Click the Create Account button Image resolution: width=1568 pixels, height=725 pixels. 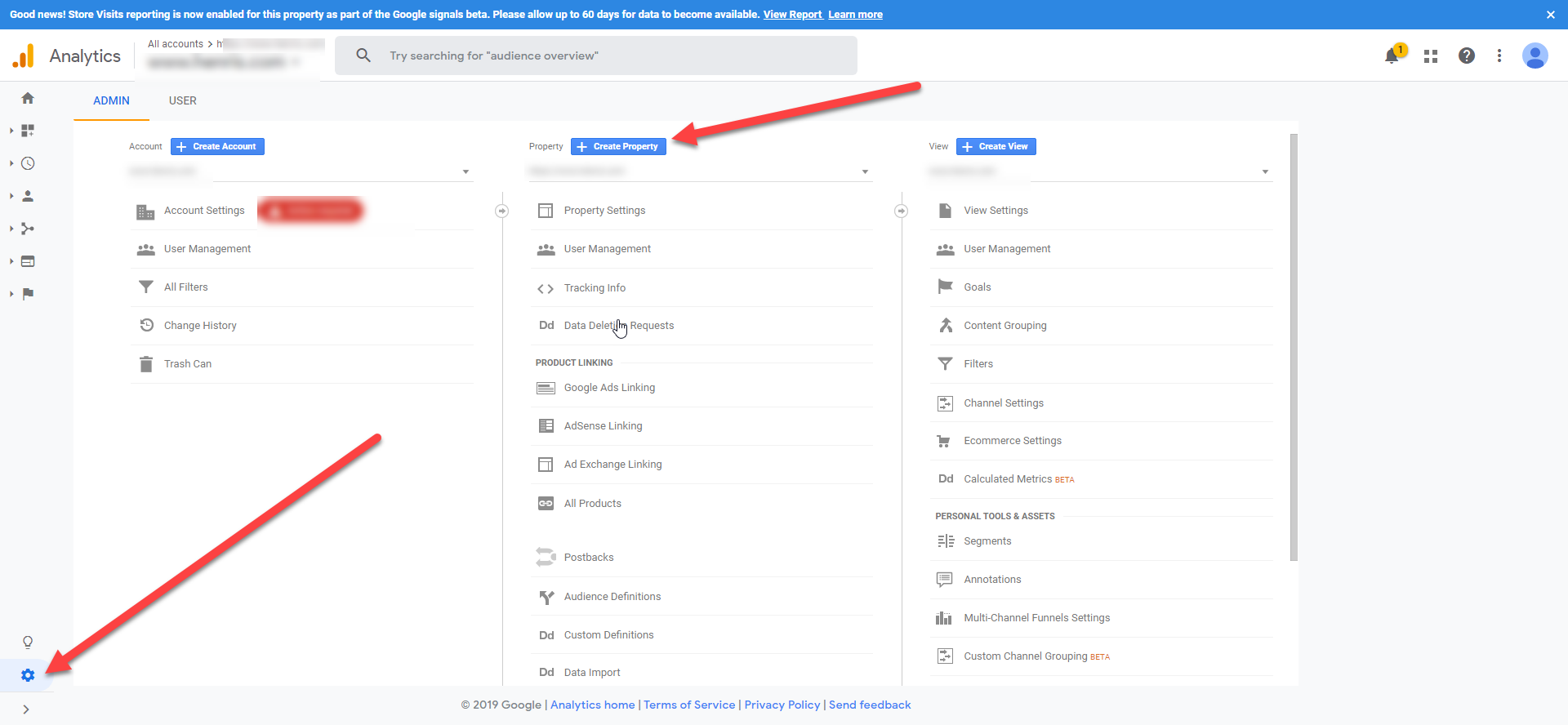pos(217,146)
